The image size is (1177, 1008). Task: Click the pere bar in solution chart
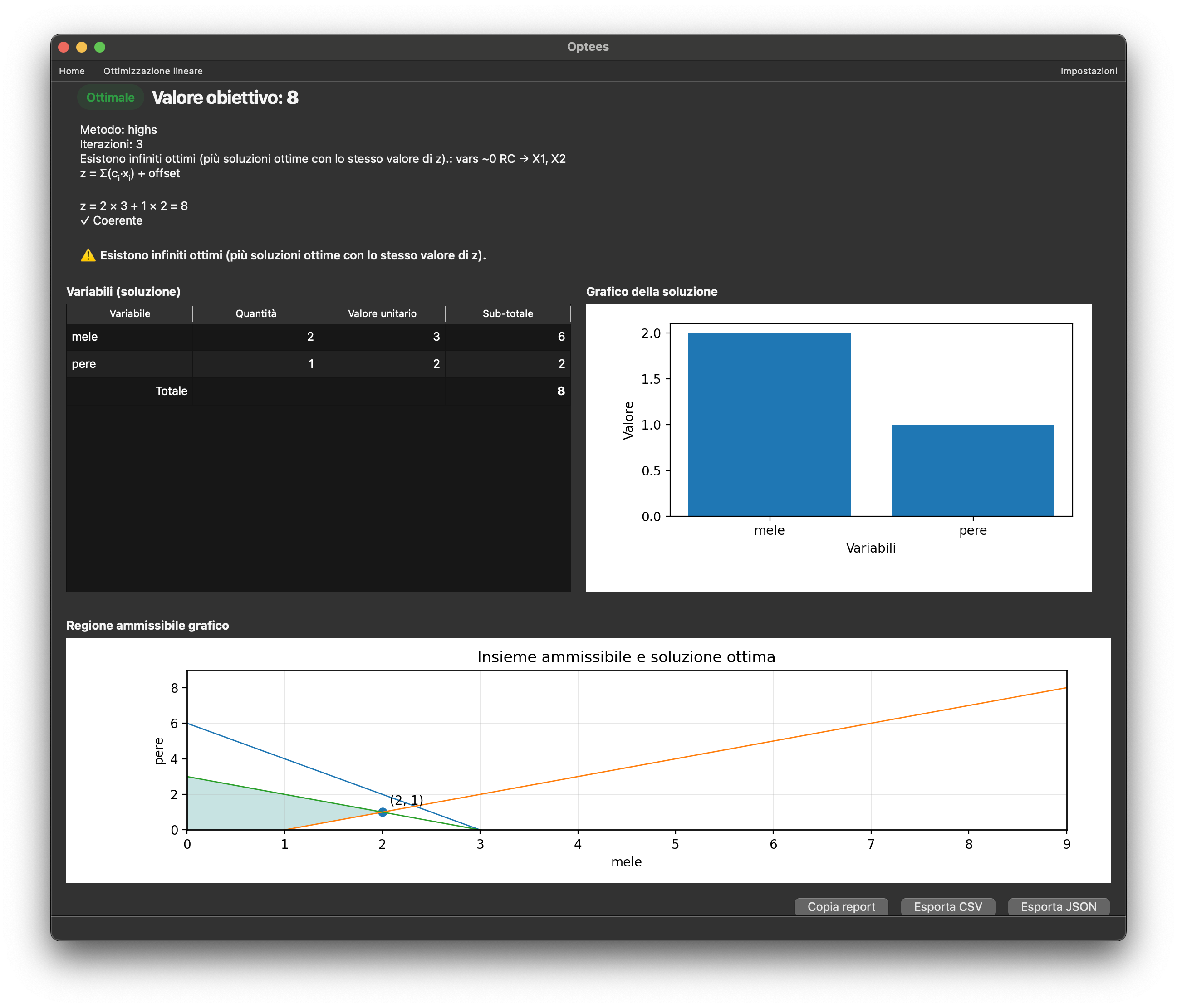pos(972,470)
